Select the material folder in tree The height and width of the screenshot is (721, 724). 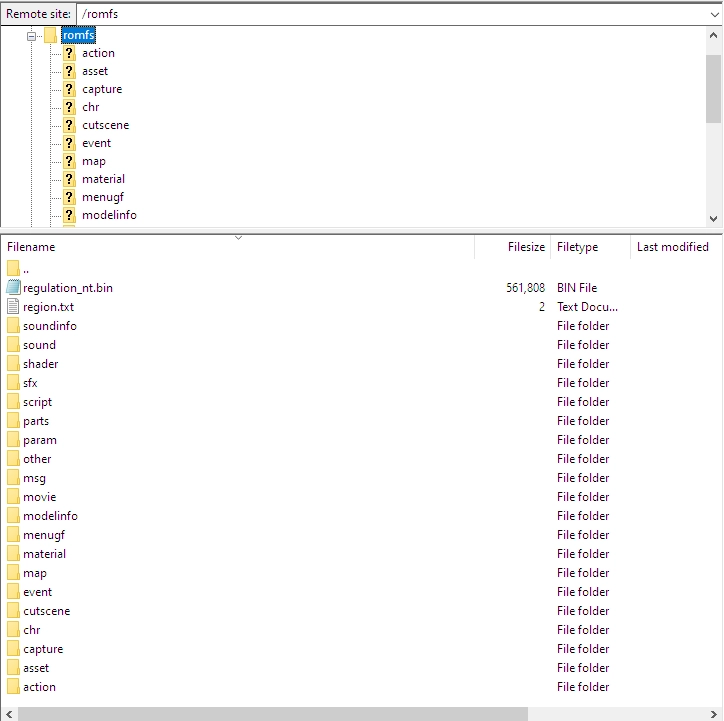[103, 180]
